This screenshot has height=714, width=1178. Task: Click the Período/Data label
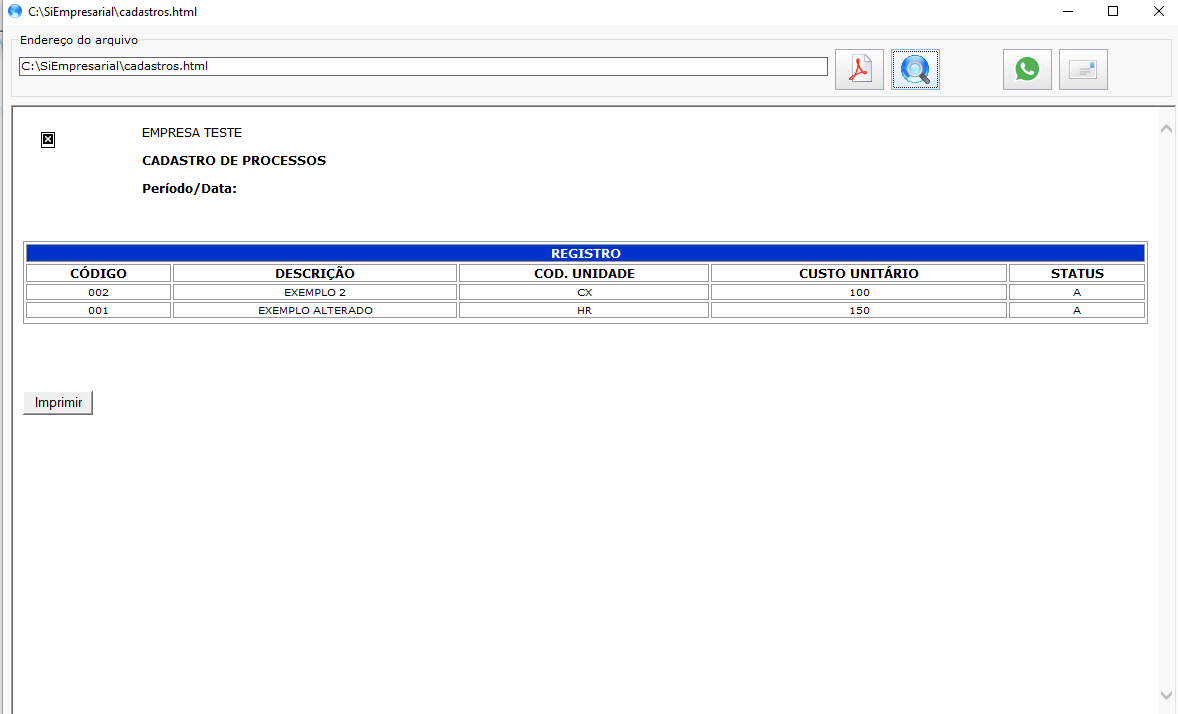[x=189, y=189]
